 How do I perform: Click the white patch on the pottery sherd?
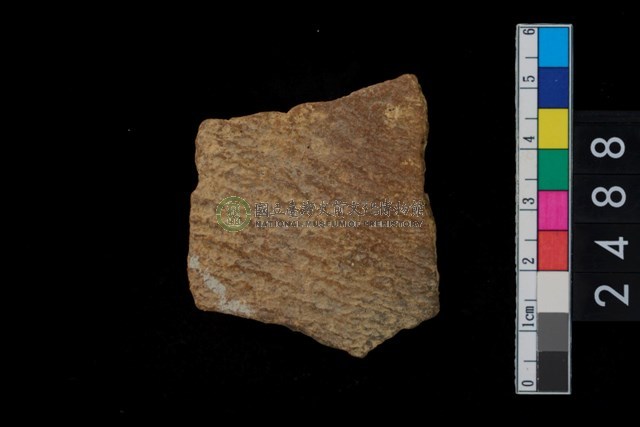pyautogui.click(x=210, y=285)
